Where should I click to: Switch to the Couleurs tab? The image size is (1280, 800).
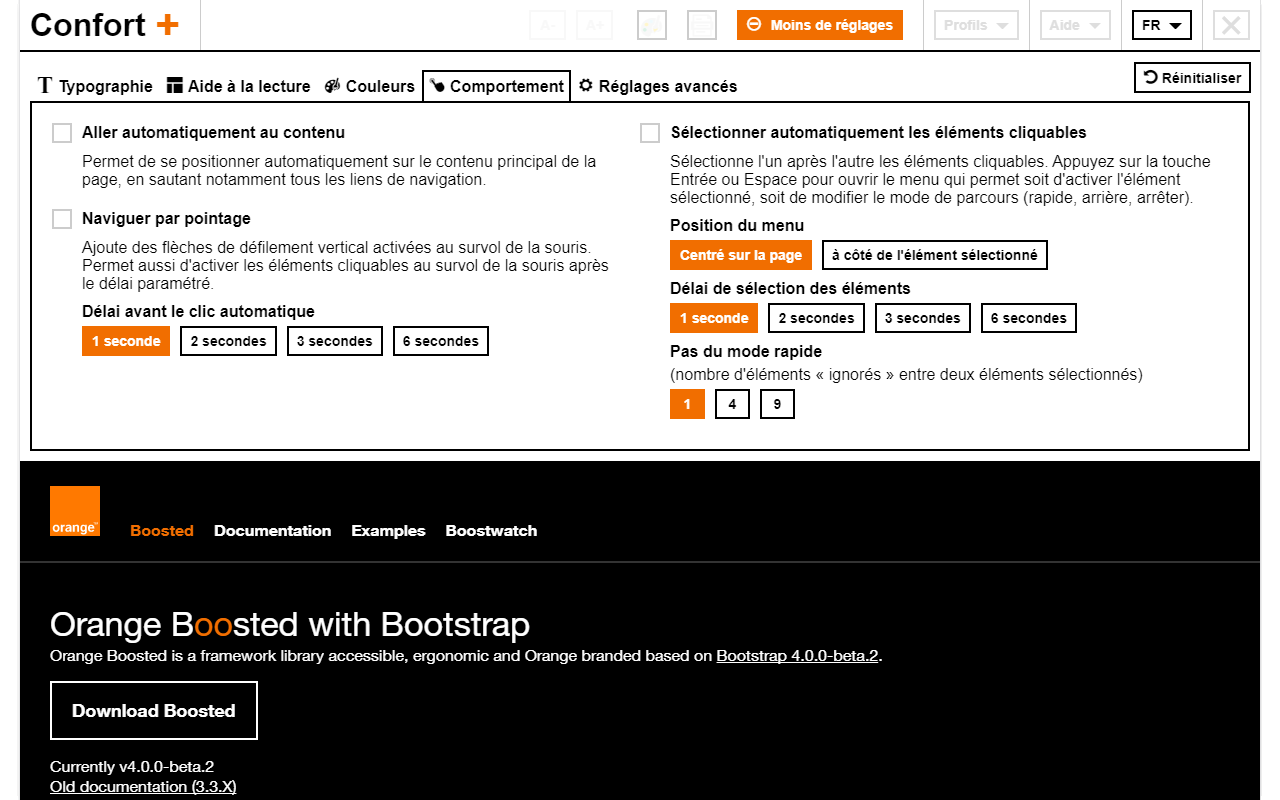click(x=370, y=86)
